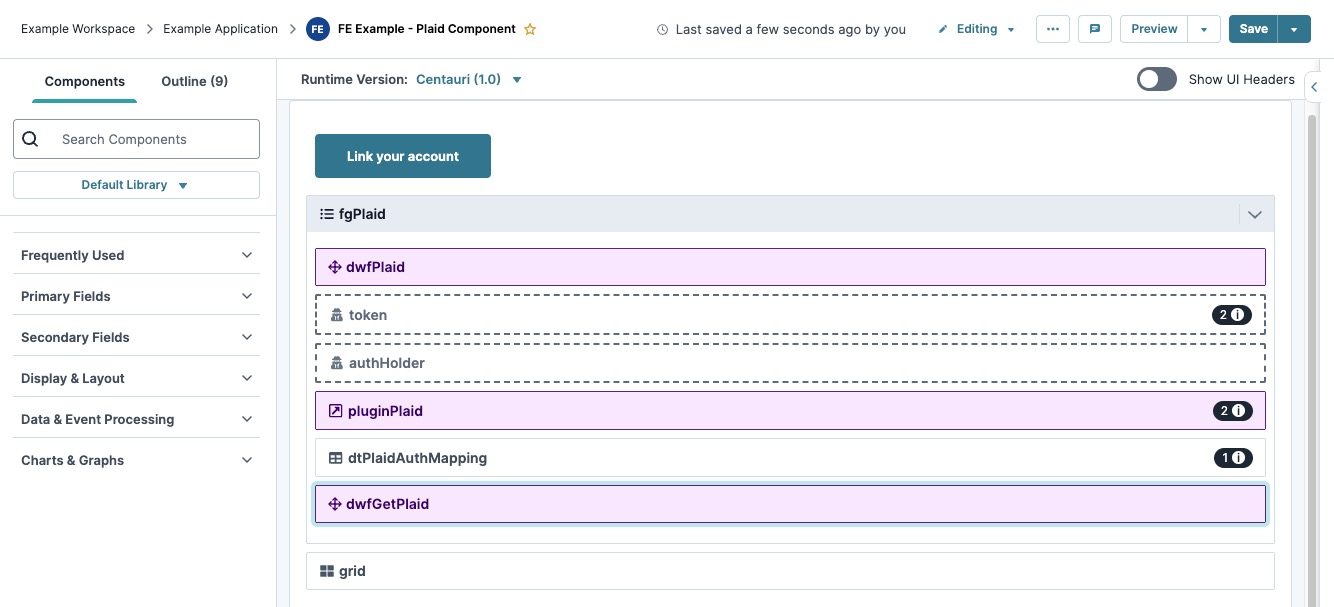Open the comments speech bubble icon
The image size is (1334, 607).
tap(1095, 29)
